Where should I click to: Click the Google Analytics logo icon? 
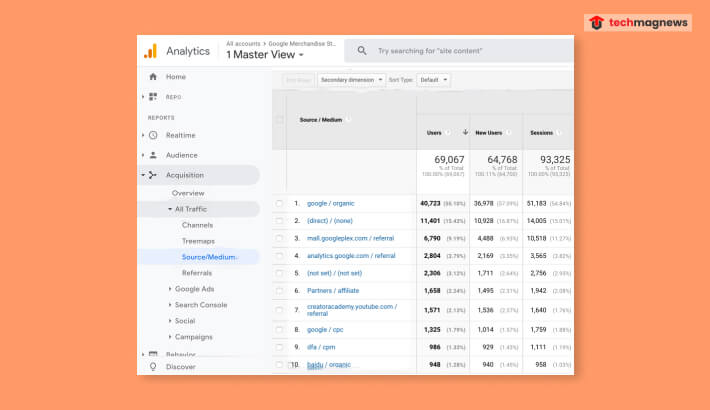point(150,51)
